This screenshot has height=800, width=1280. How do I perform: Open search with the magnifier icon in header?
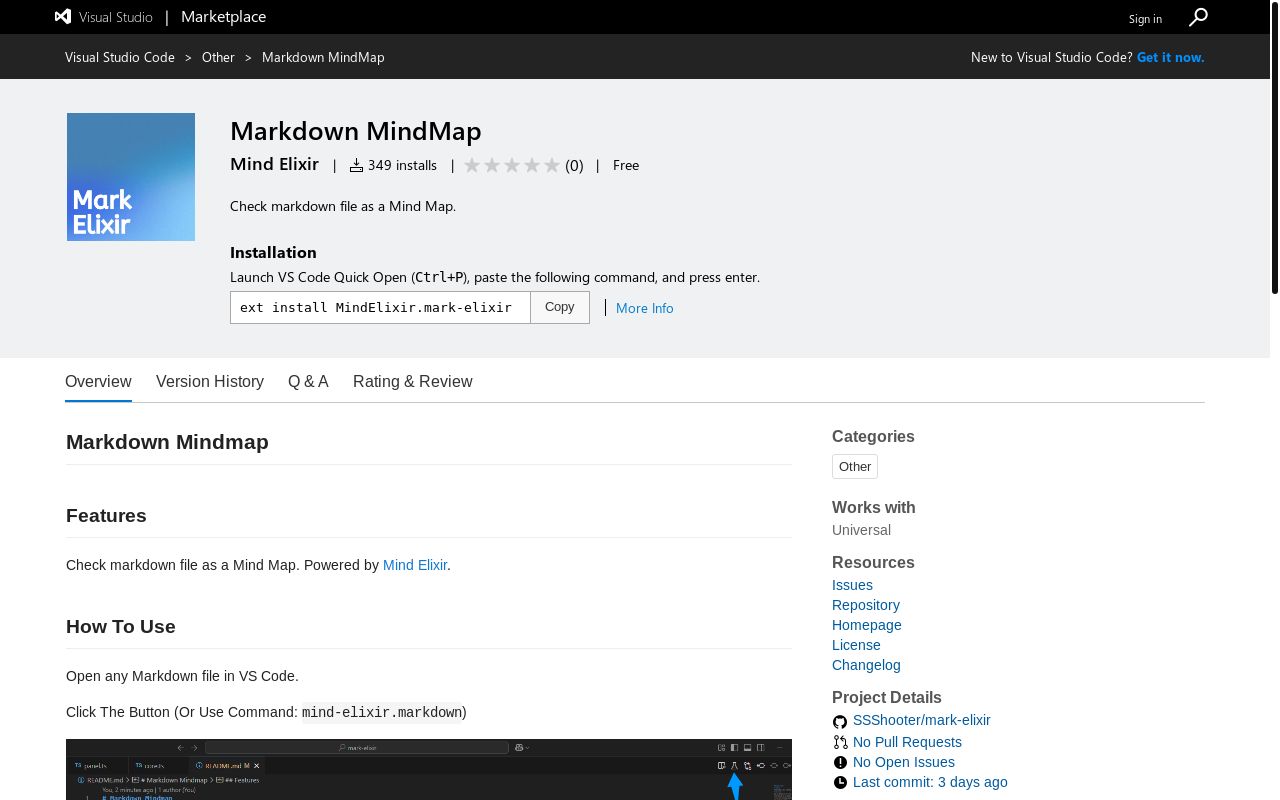1198,17
